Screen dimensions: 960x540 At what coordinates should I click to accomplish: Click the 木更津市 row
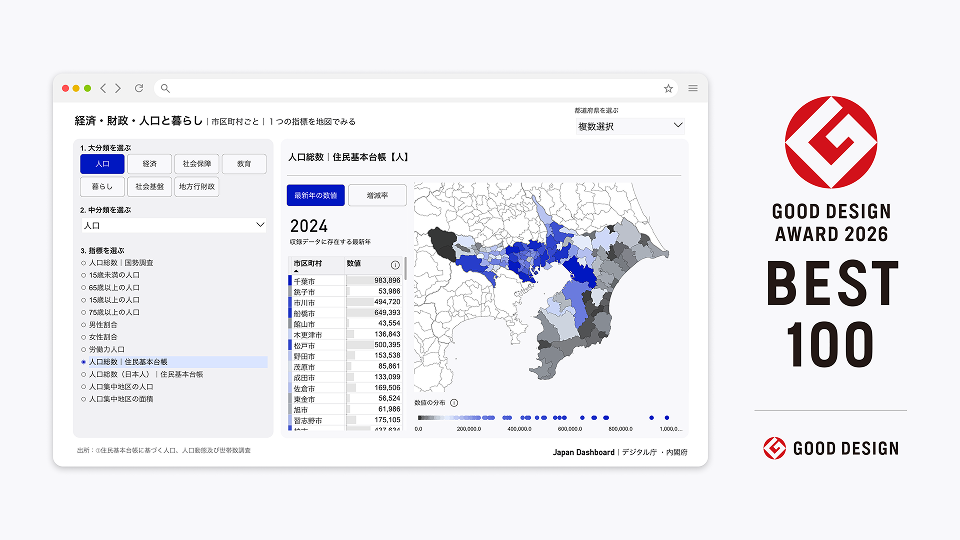pos(345,334)
